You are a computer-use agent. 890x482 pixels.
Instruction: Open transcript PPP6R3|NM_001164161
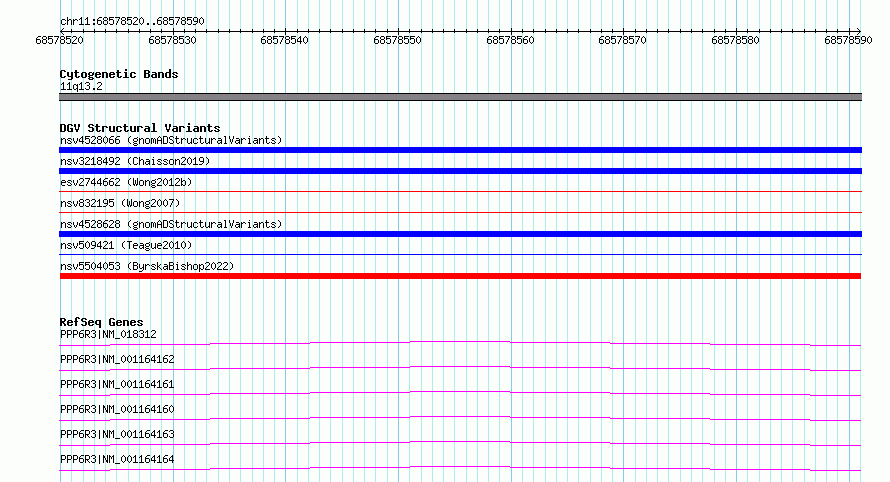tap(117, 384)
